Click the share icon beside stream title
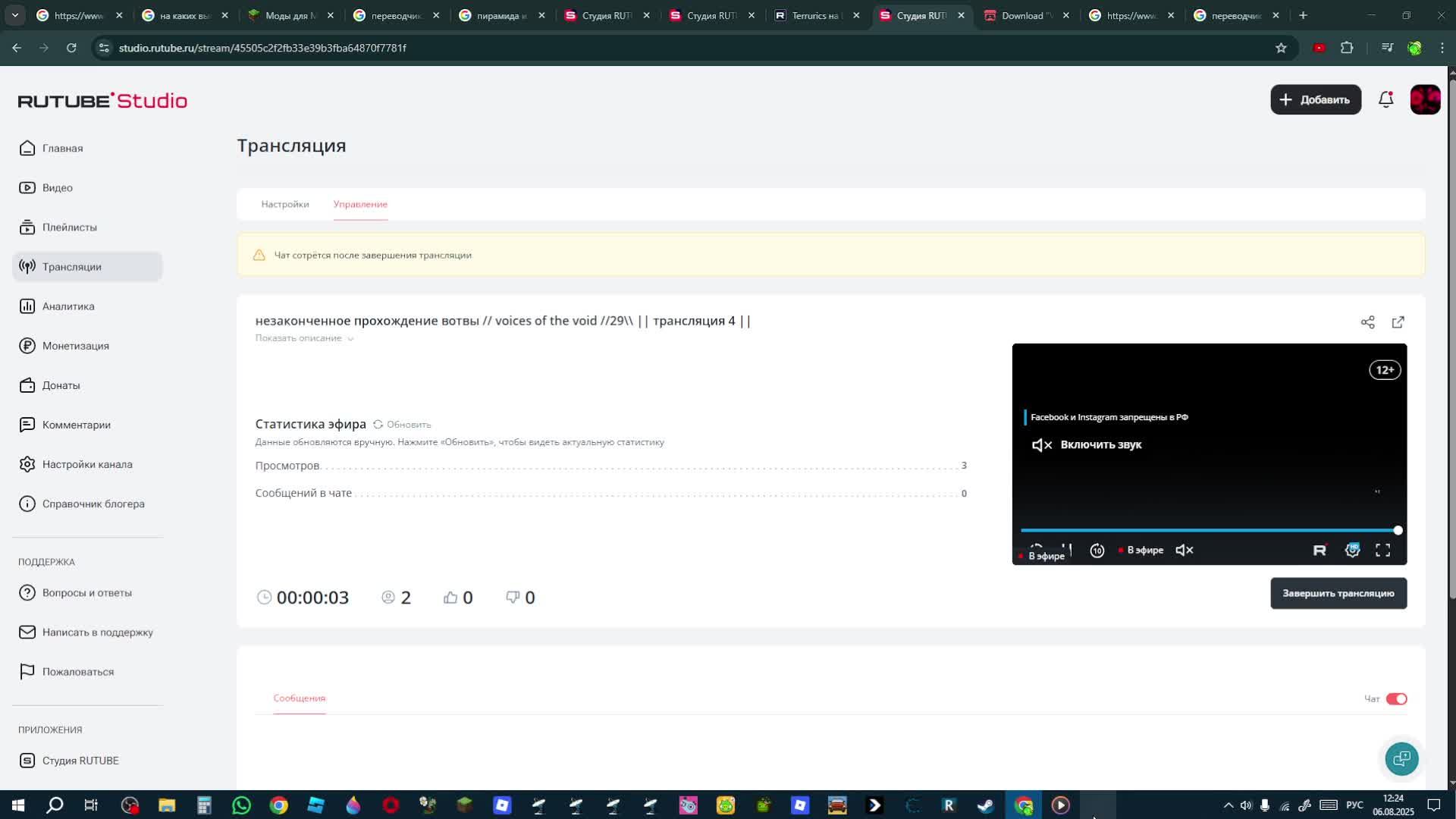Image resolution: width=1456 pixels, height=819 pixels. pos(1367,322)
